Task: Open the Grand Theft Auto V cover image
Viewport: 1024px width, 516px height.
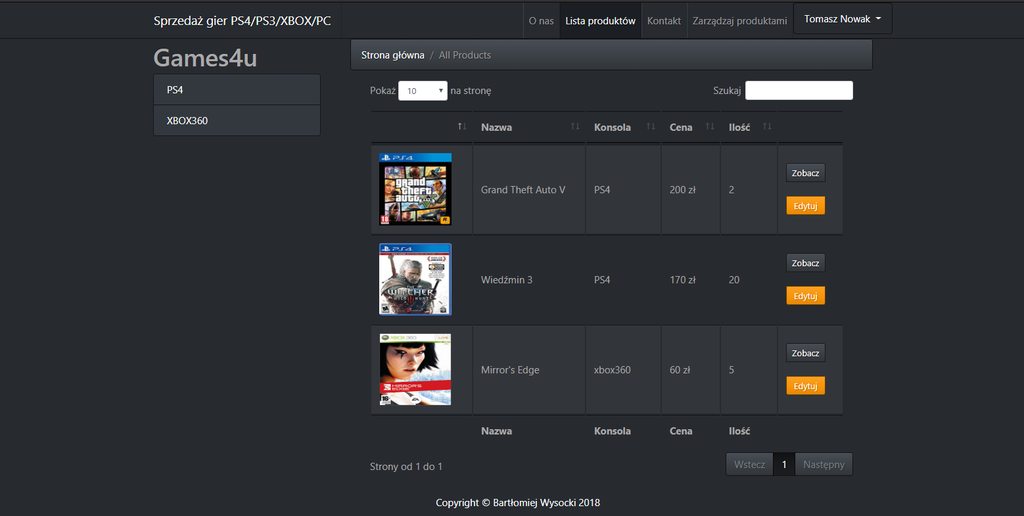Action: (415, 189)
